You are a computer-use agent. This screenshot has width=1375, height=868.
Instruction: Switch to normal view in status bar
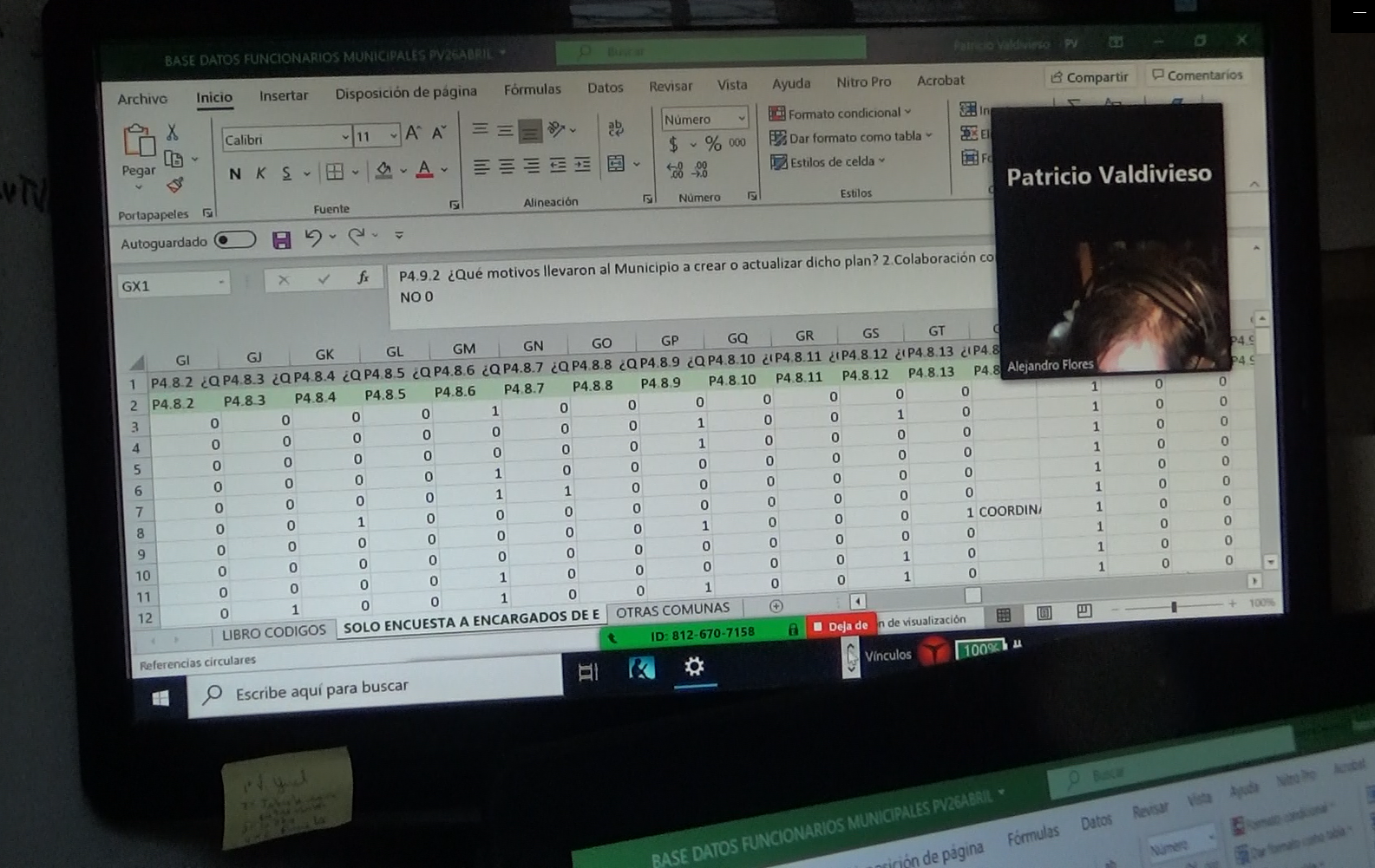[1004, 615]
